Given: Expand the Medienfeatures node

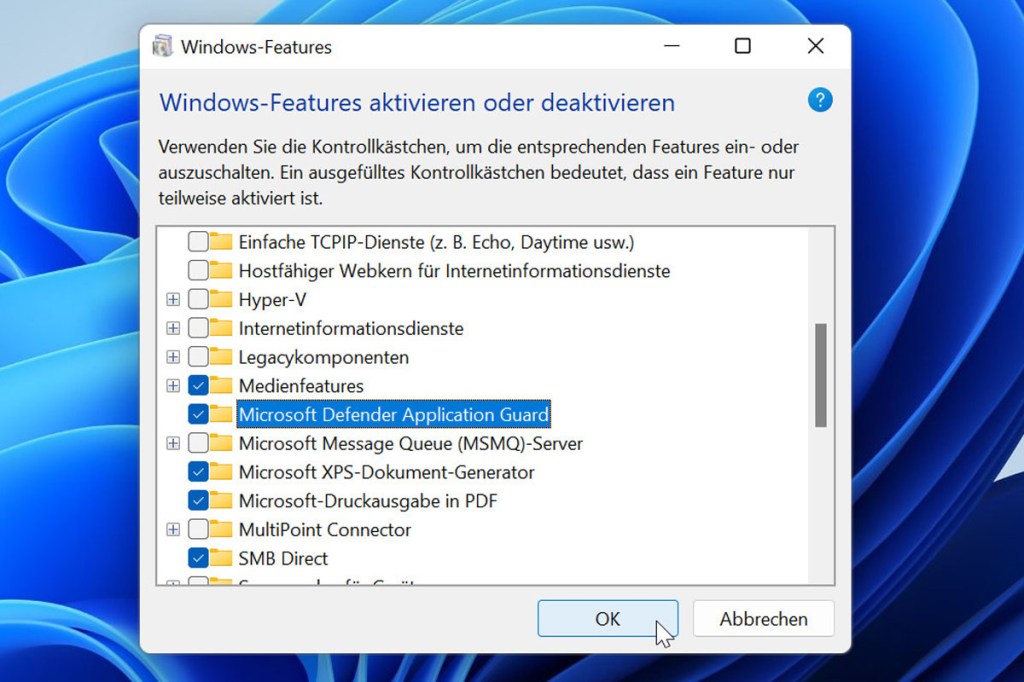Looking at the screenshot, I should point(173,385).
